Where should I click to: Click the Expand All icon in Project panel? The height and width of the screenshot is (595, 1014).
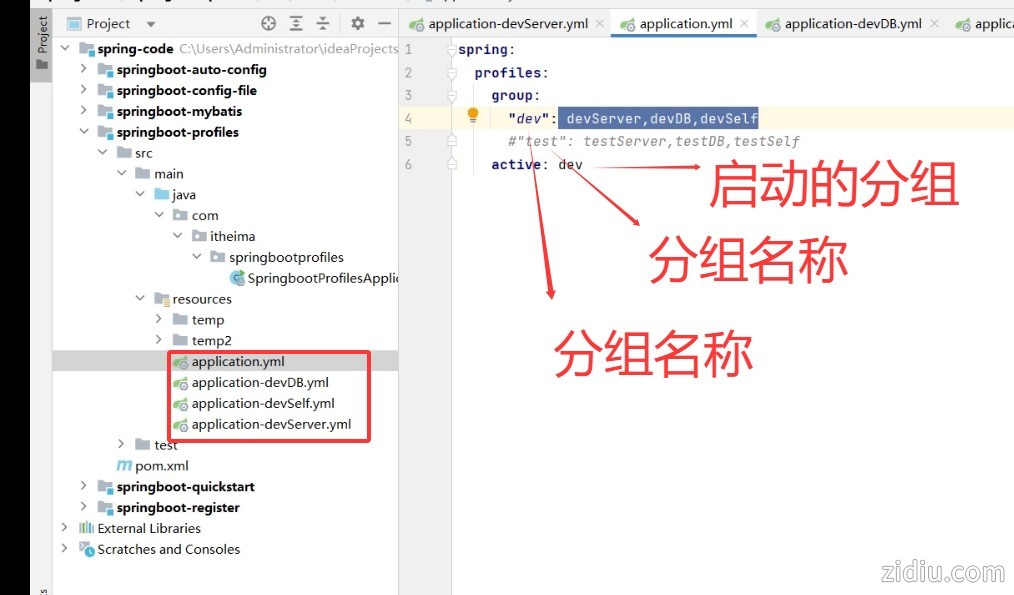click(296, 23)
